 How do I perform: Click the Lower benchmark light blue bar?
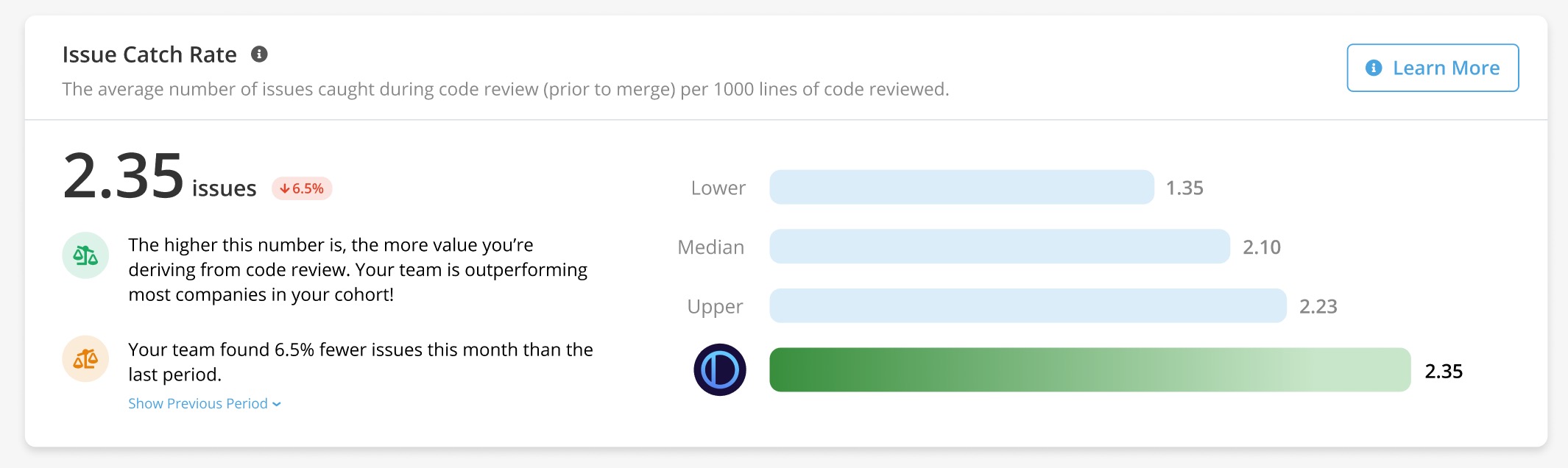coord(961,187)
